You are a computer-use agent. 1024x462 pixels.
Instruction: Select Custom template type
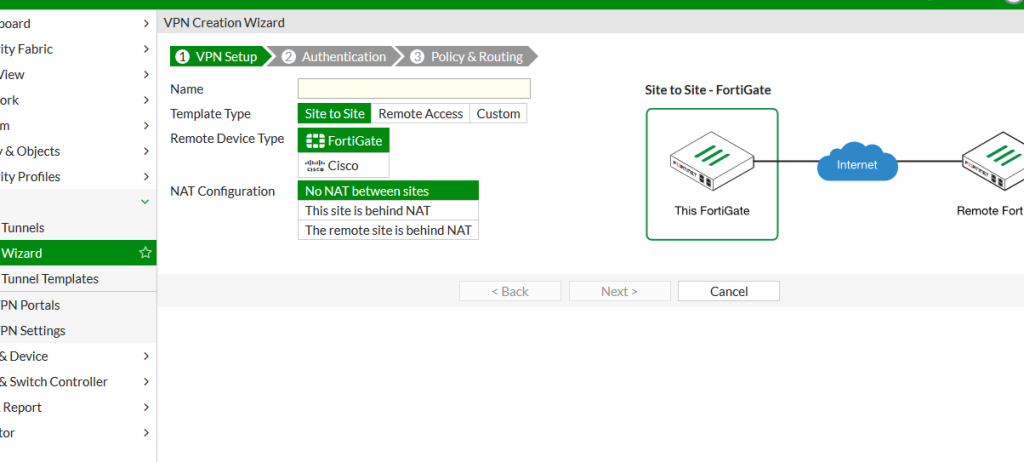click(x=498, y=114)
